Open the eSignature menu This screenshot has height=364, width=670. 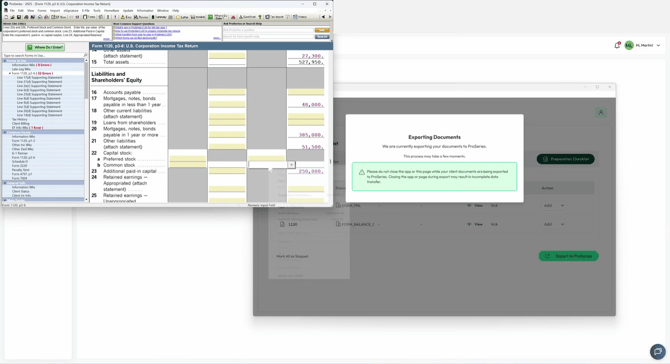pyautogui.click(x=71, y=11)
